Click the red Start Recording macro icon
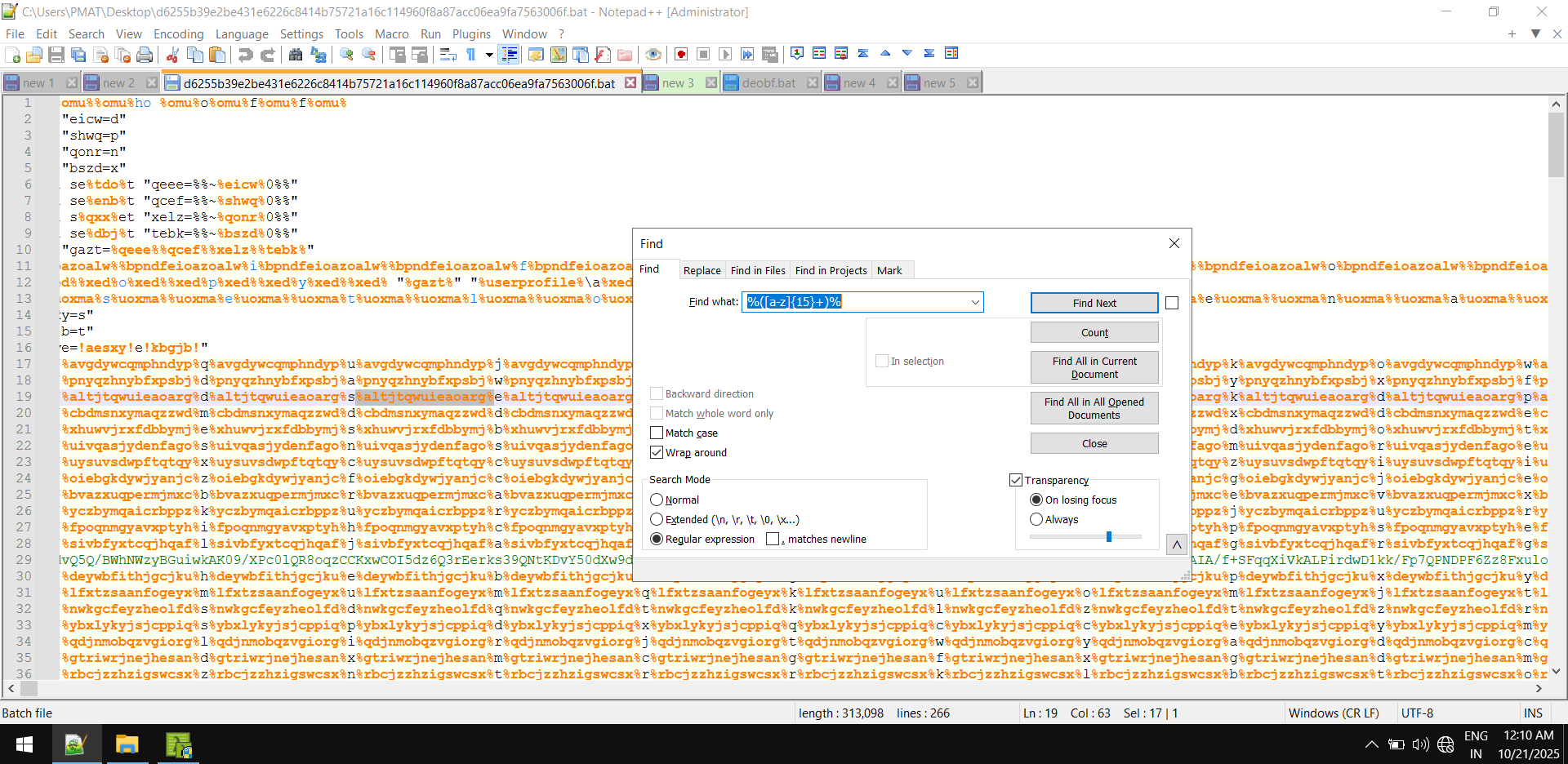This screenshot has width=1568, height=764. (x=681, y=55)
